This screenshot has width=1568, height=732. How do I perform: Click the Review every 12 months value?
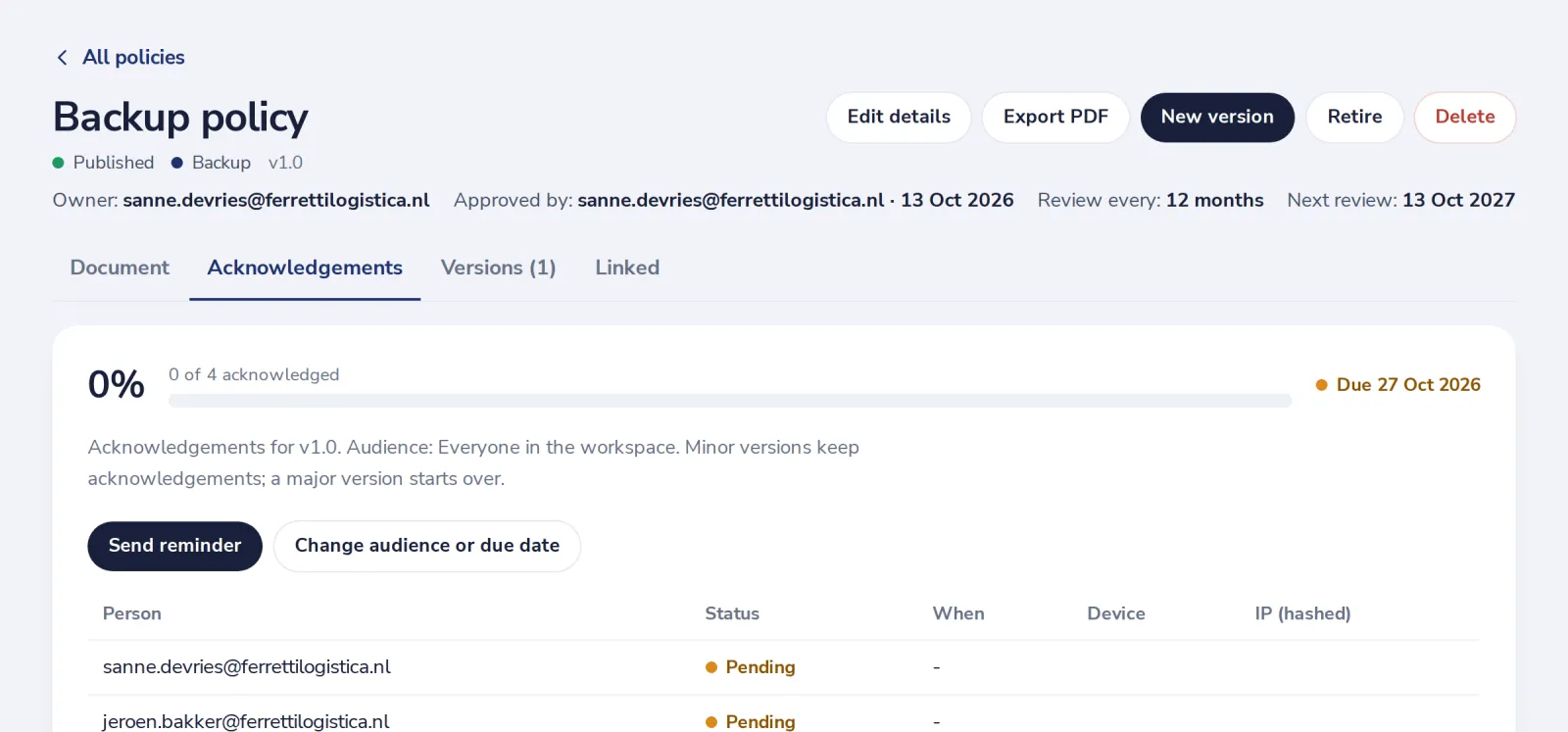point(1214,200)
